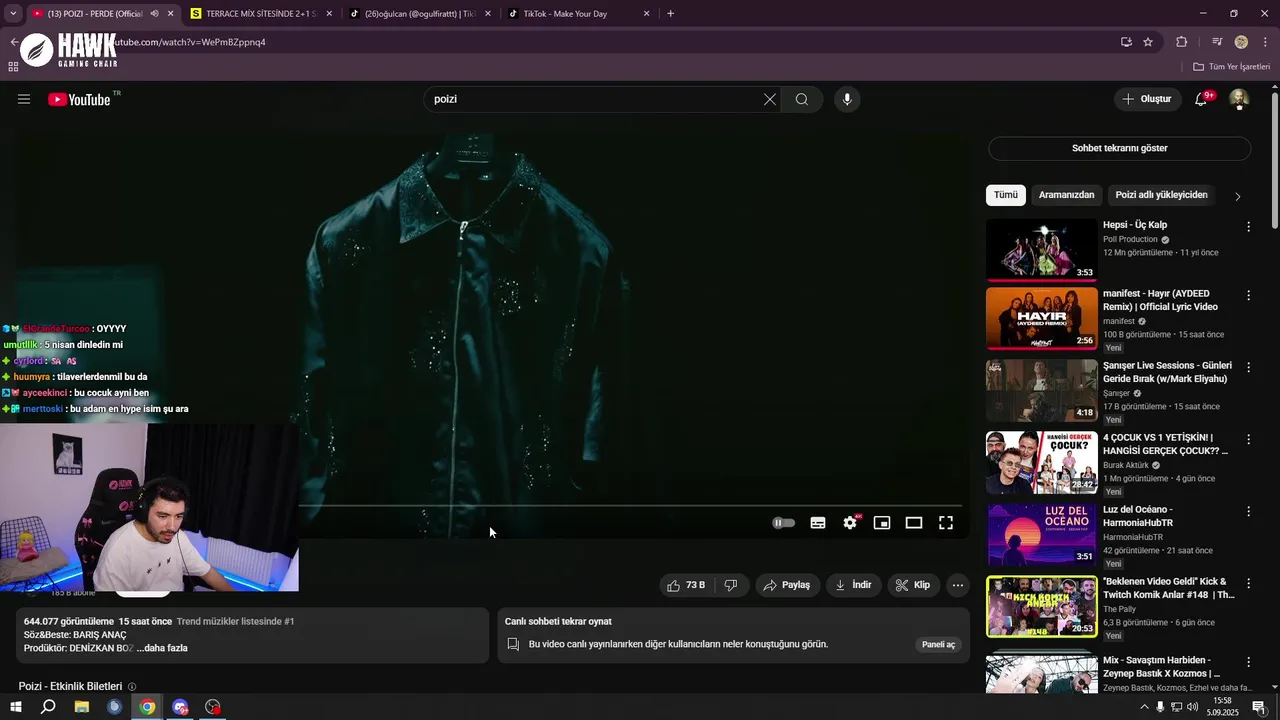Image resolution: width=1280 pixels, height=720 pixels.
Task: Select 'Poizi adlı yükleyiciden' chip
Action: [x=1161, y=195]
